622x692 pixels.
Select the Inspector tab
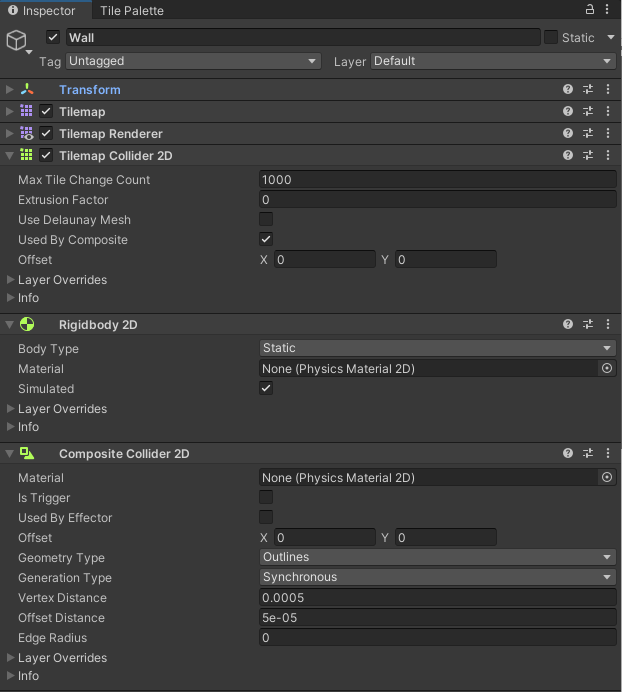46,10
